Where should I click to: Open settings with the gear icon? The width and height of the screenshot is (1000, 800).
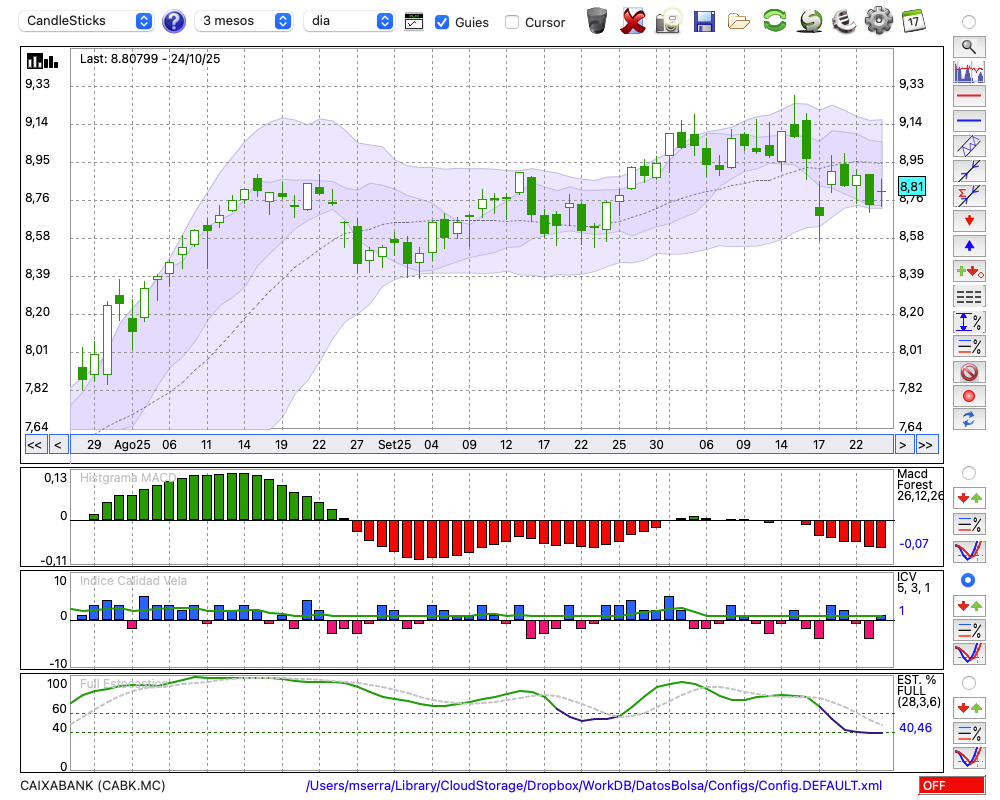pyautogui.click(x=879, y=20)
